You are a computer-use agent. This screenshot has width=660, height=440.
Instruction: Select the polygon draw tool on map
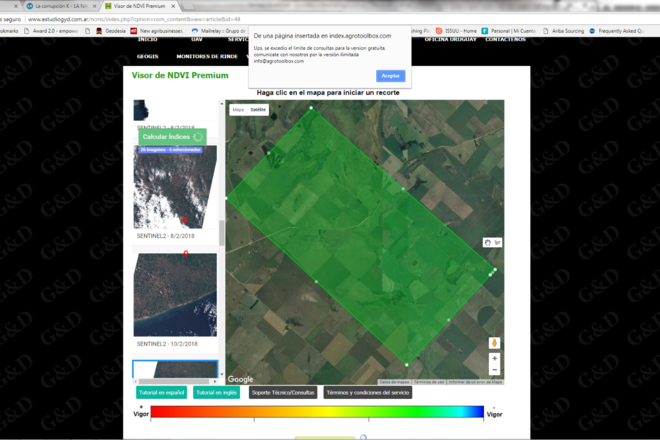(497, 242)
